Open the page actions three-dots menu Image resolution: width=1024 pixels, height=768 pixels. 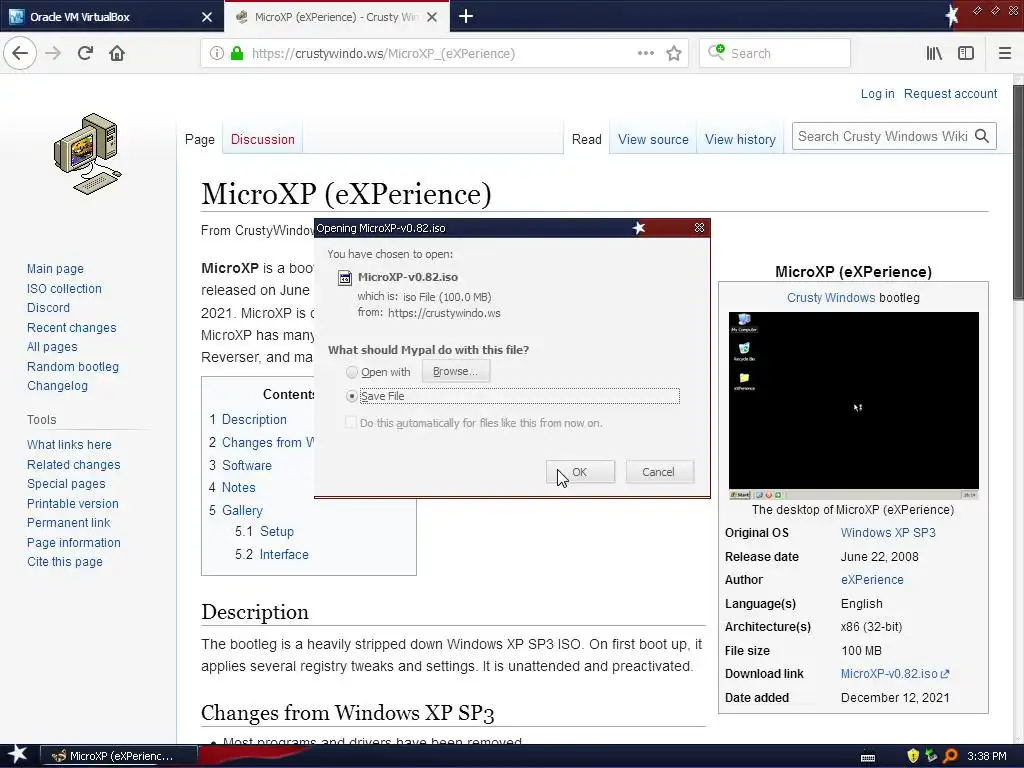click(x=645, y=54)
